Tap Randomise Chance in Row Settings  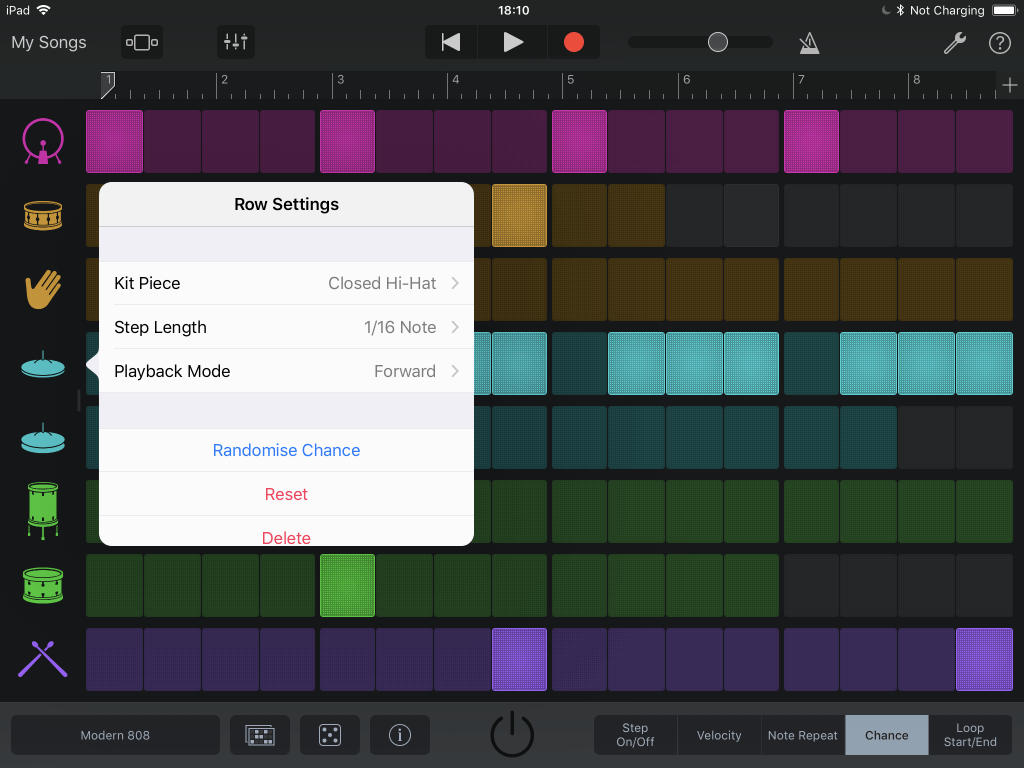pyautogui.click(x=286, y=451)
